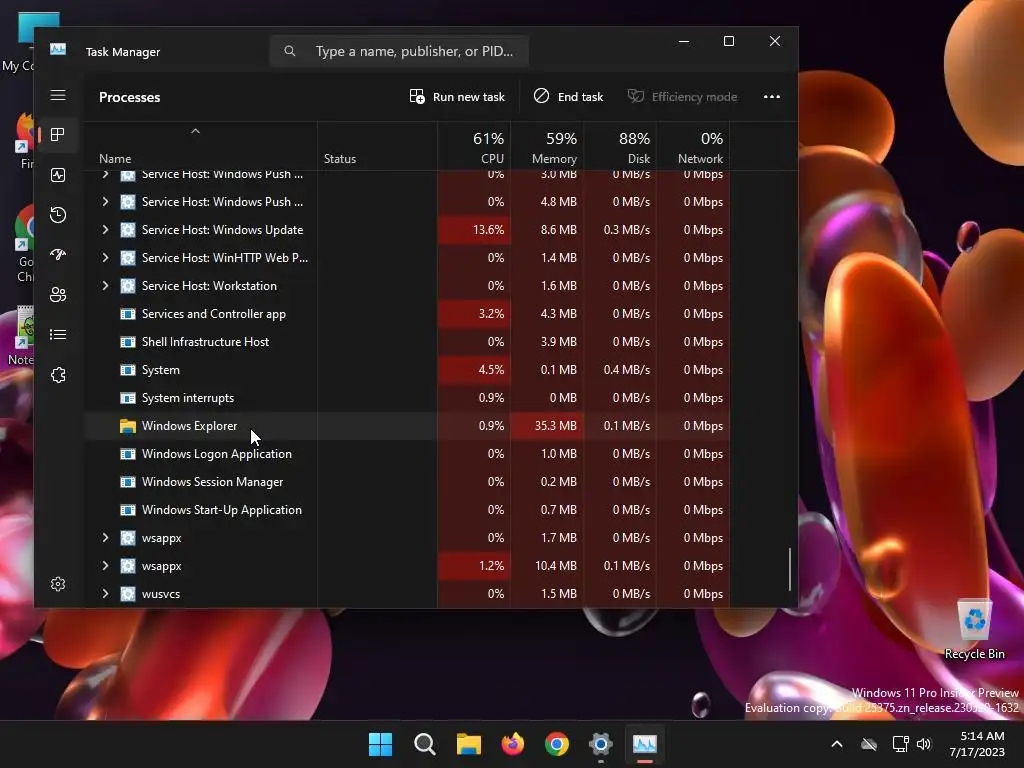Launch Chrome from the taskbar
The height and width of the screenshot is (768, 1024).
coord(557,744)
